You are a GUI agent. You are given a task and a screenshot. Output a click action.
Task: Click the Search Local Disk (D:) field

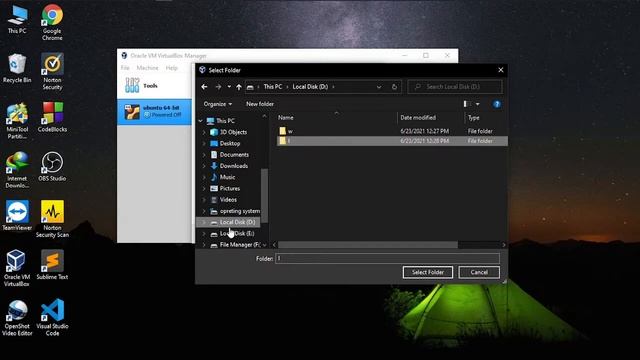click(455, 87)
